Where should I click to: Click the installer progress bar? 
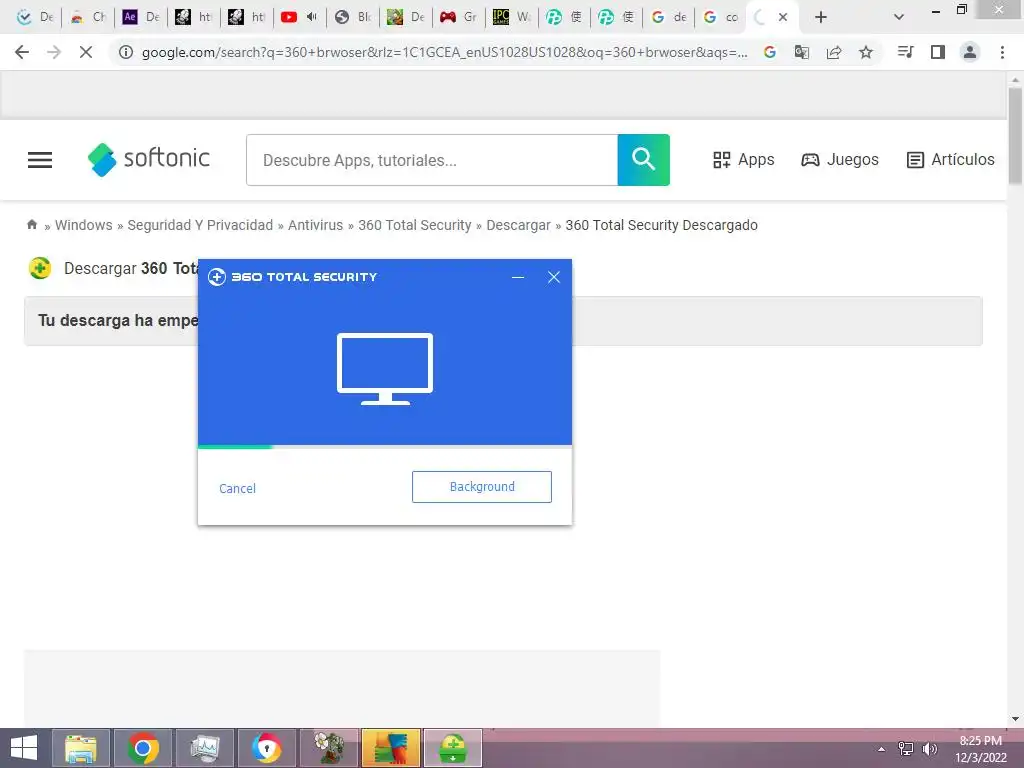click(x=385, y=447)
